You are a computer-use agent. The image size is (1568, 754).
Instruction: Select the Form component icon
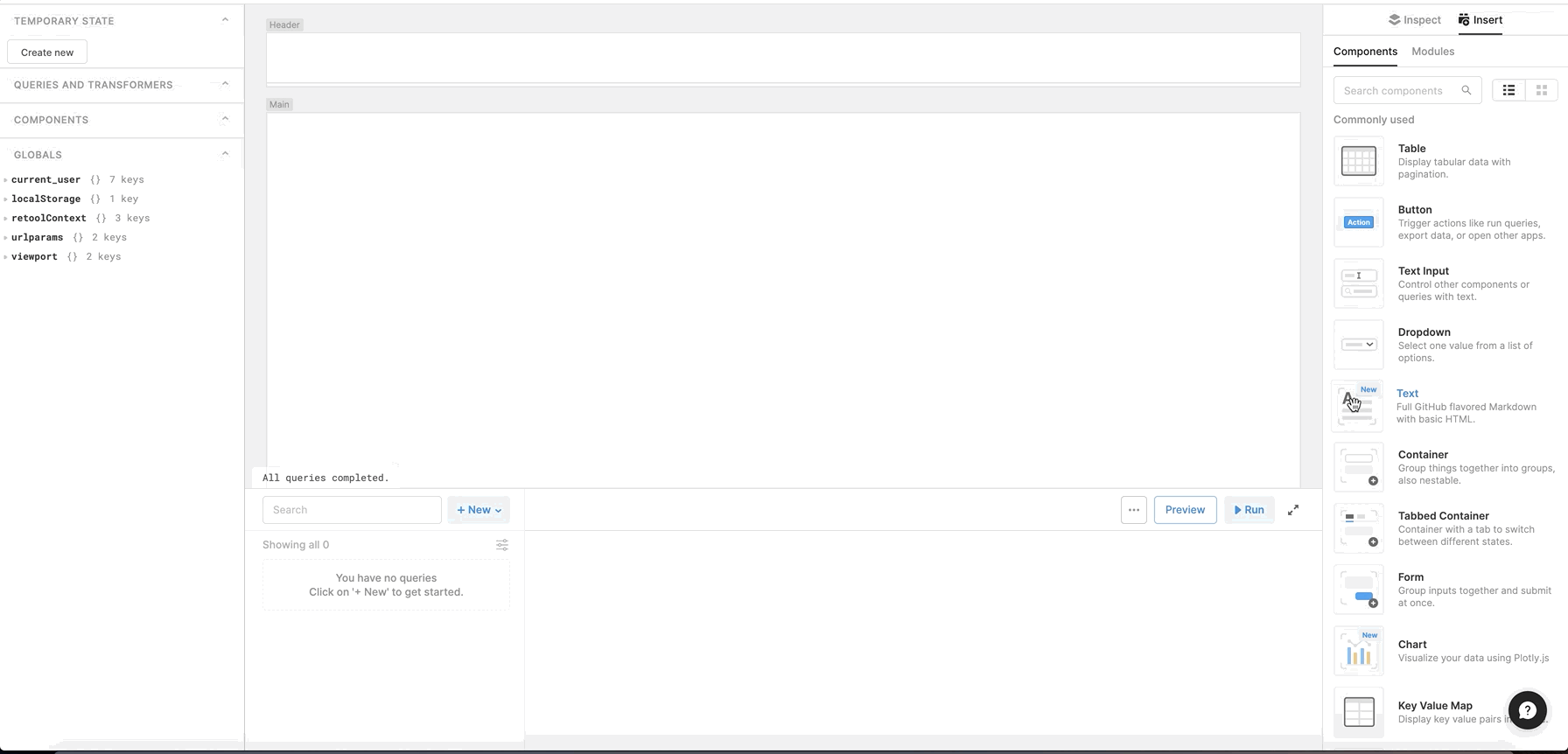1359,590
